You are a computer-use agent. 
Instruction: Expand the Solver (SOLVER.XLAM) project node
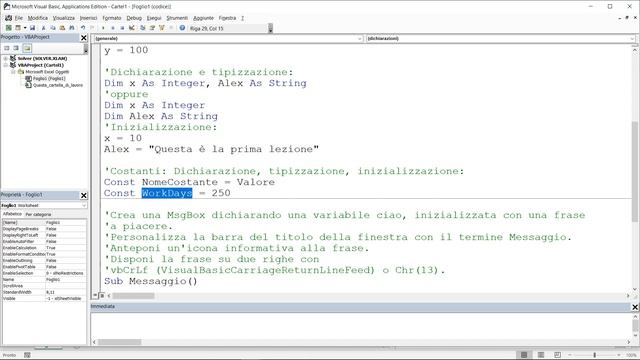(x=5, y=58)
